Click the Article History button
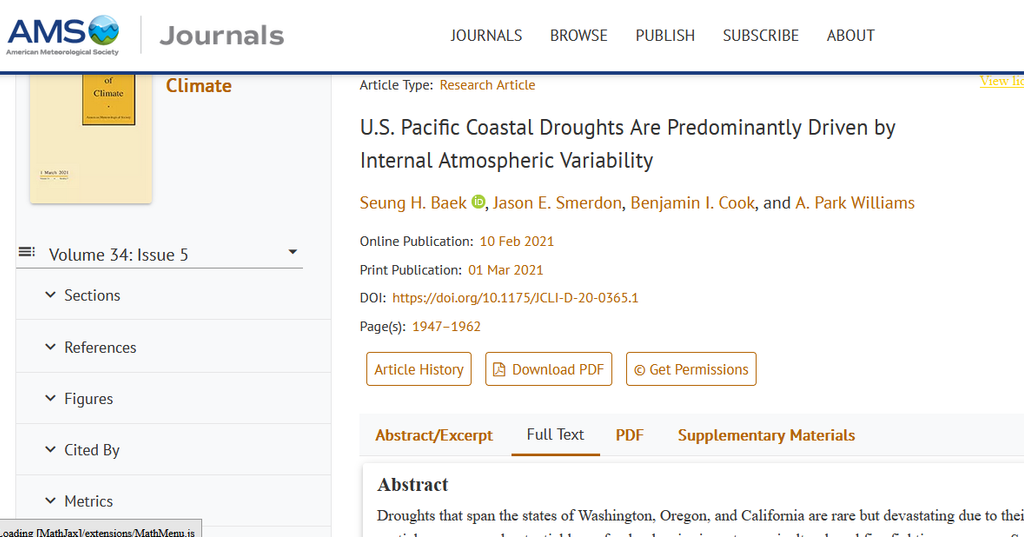 [x=418, y=369]
